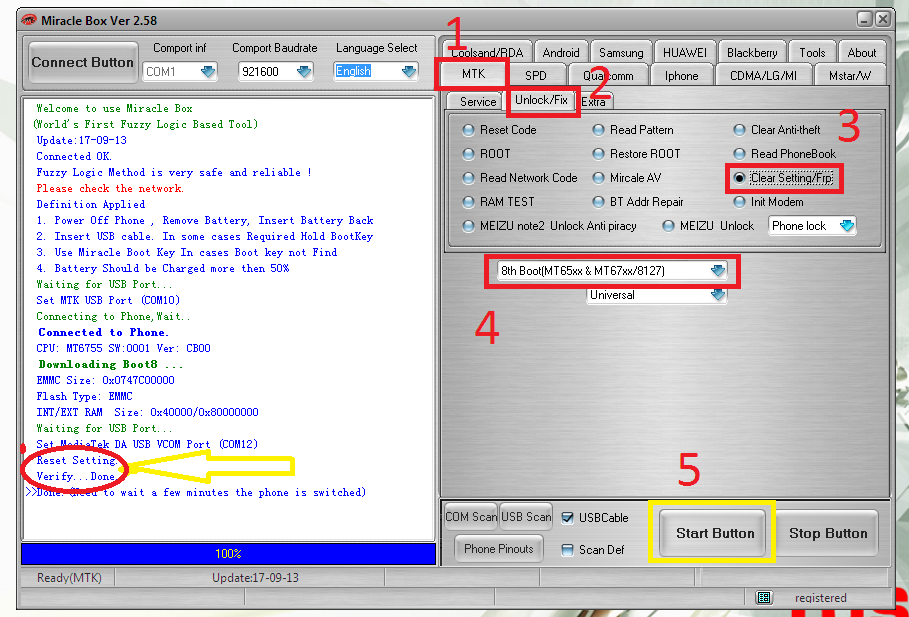Screen dimensions: 909x617
Task: Click the COM Scan button
Action: point(471,517)
